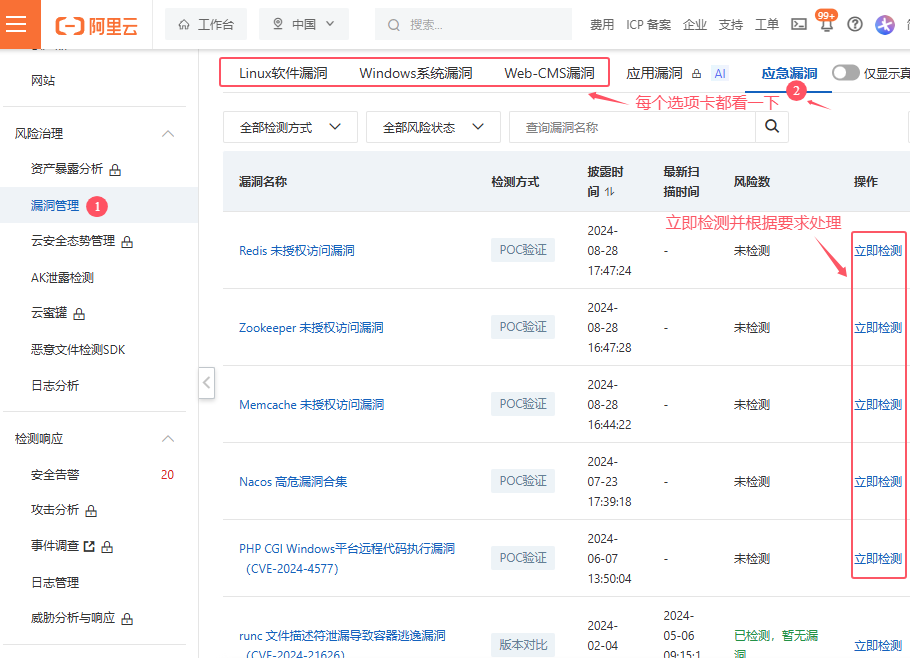Open the 费用 top menu
The width and height of the screenshot is (910, 658).
602,24
